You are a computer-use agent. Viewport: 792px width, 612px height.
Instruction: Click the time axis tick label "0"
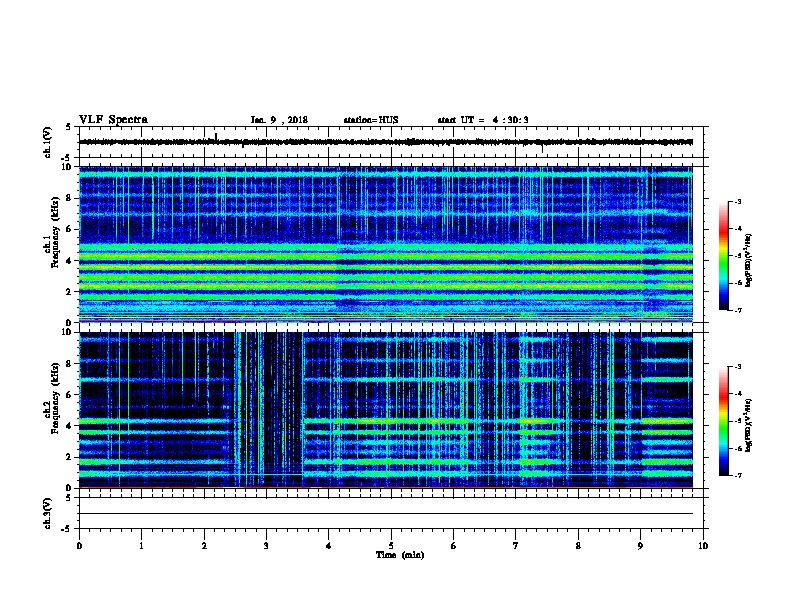79,545
